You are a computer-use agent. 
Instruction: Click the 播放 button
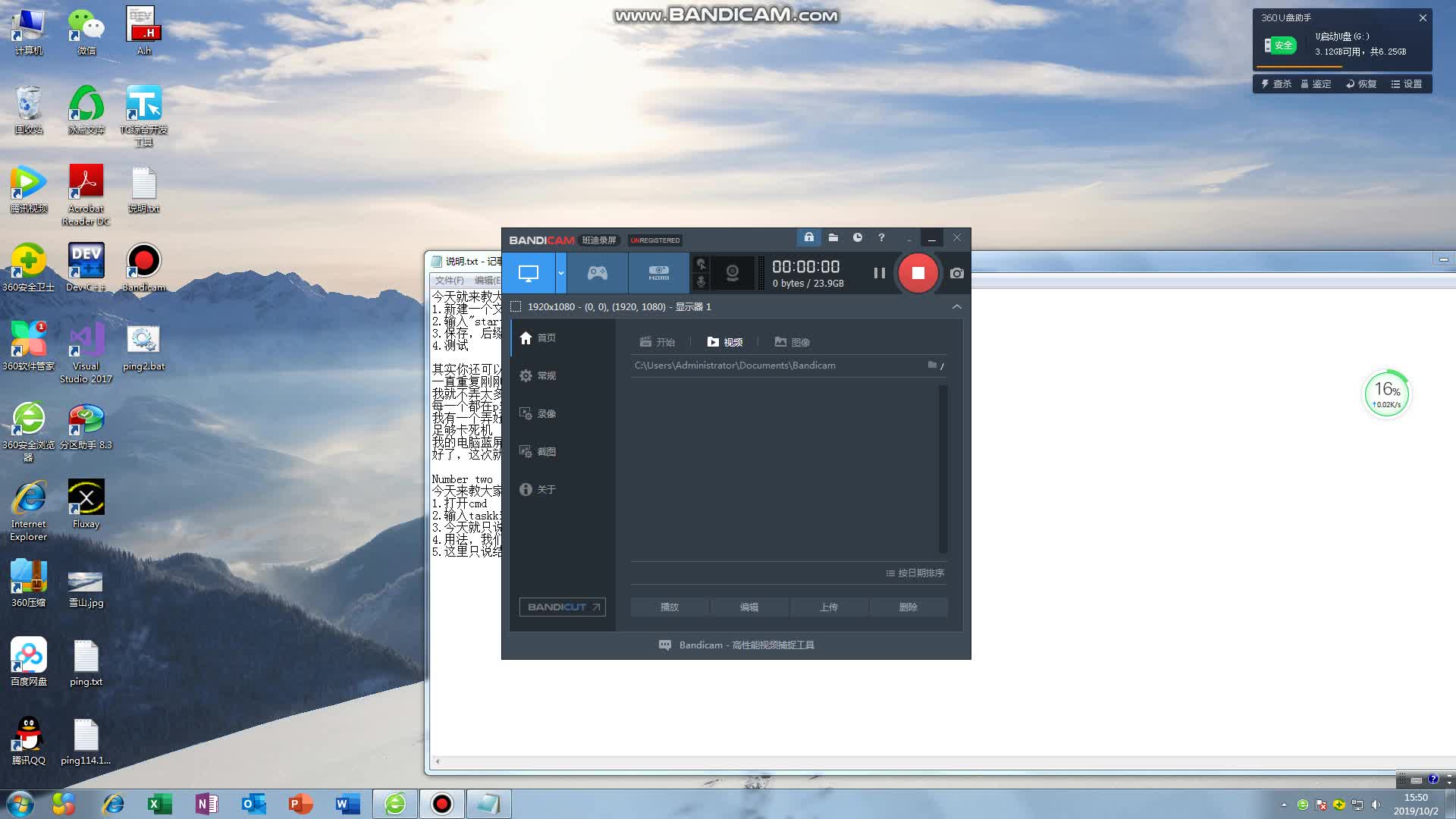[670, 607]
